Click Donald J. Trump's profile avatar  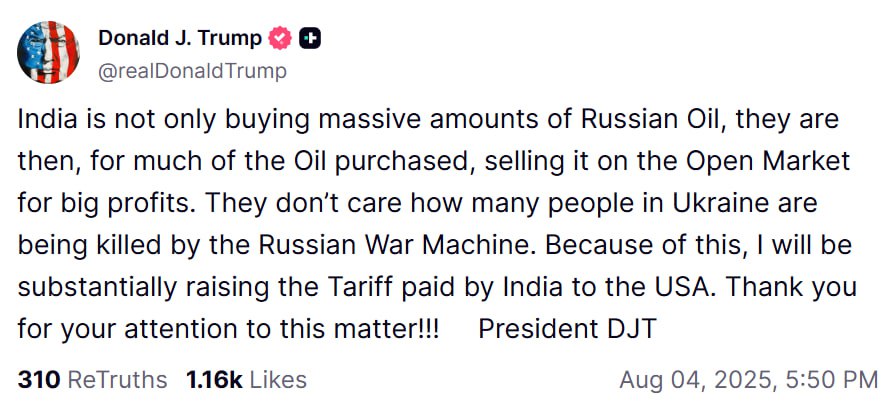coord(49,51)
